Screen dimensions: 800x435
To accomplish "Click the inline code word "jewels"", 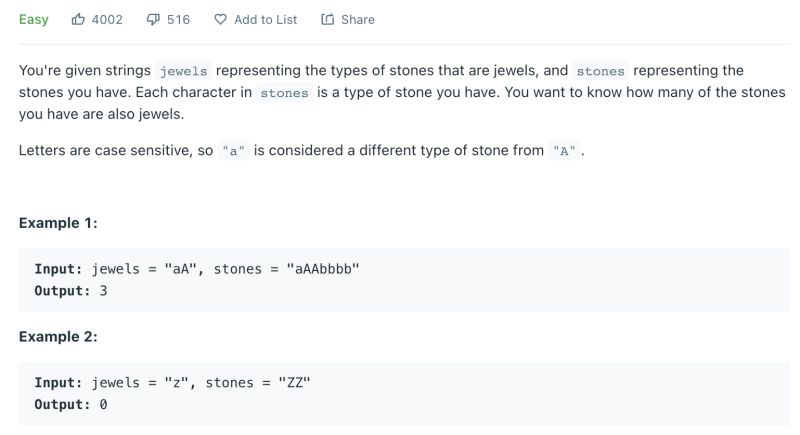I will click(x=183, y=71).
